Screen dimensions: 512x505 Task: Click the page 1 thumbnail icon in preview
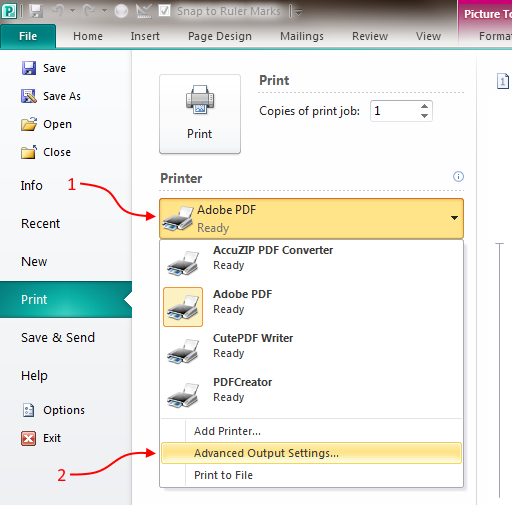(503, 81)
